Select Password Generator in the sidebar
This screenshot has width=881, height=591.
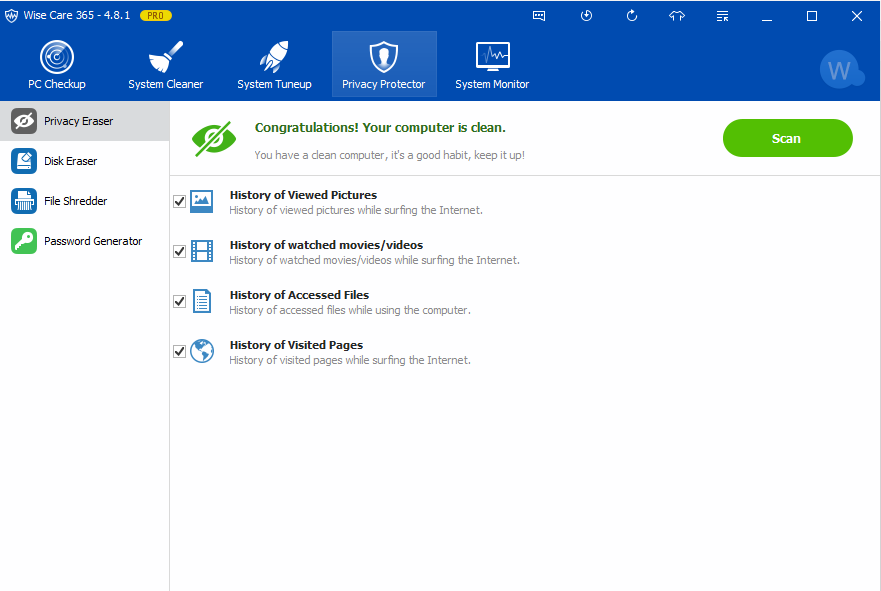click(84, 241)
